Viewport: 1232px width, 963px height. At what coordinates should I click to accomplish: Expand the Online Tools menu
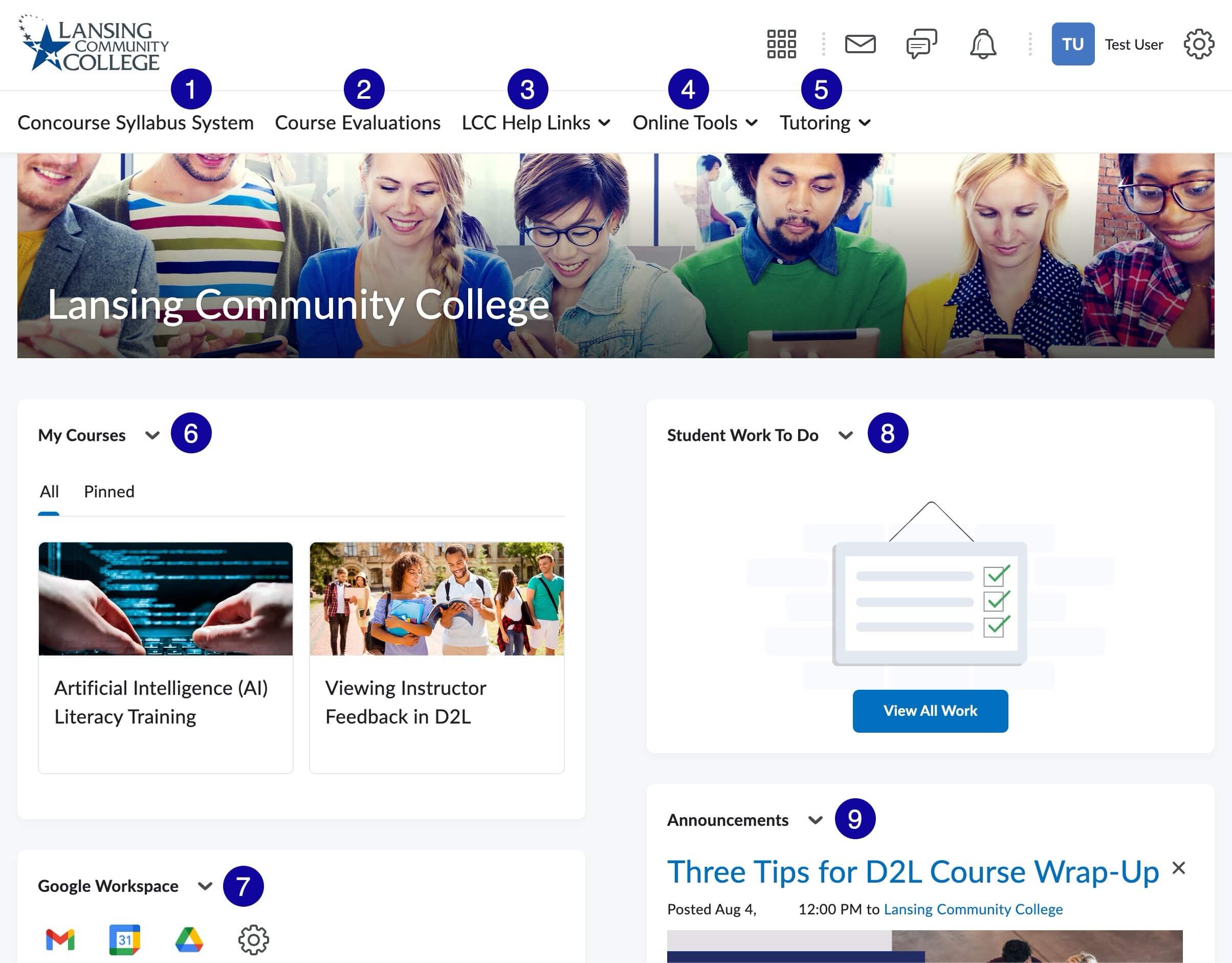[694, 123]
